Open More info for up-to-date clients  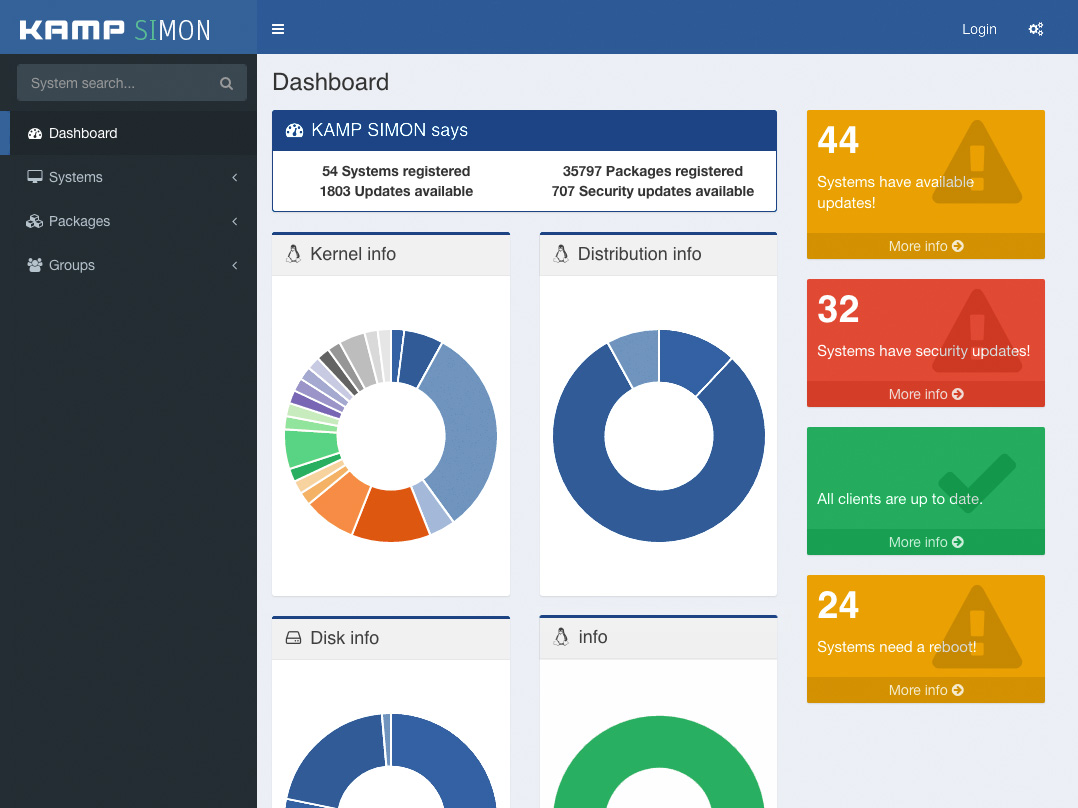click(x=925, y=542)
